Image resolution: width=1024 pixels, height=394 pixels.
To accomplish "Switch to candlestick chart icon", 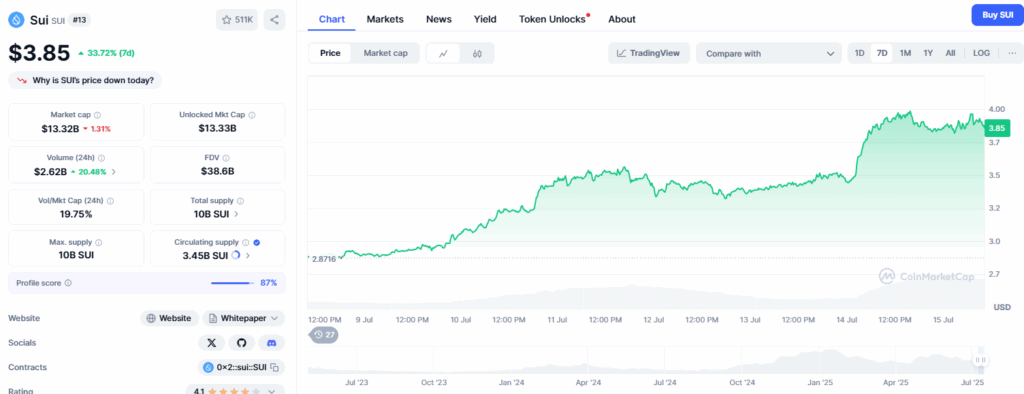I will tap(477, 54).
